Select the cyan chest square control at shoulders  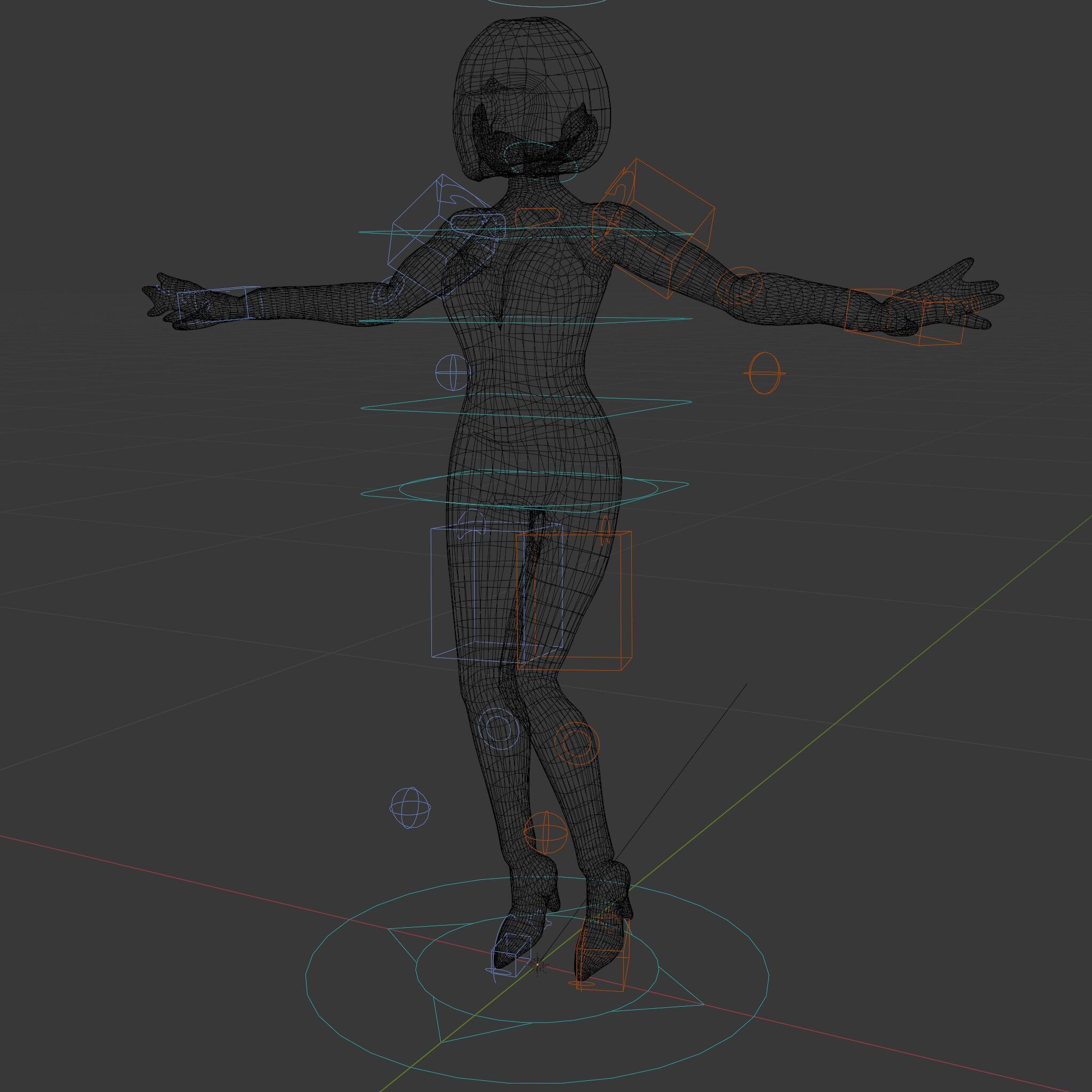[526, 233]
